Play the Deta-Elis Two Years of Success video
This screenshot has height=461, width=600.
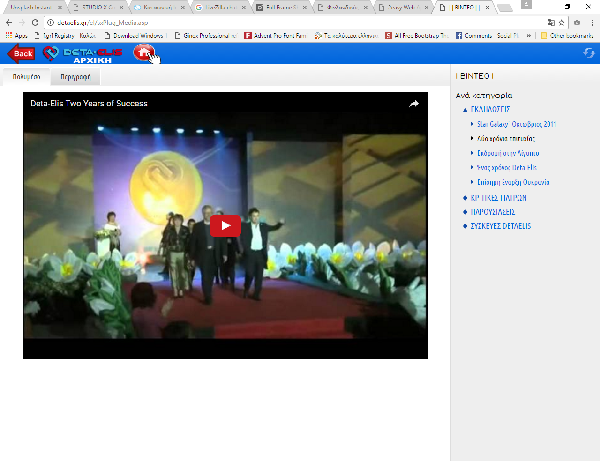pos(225,226)
